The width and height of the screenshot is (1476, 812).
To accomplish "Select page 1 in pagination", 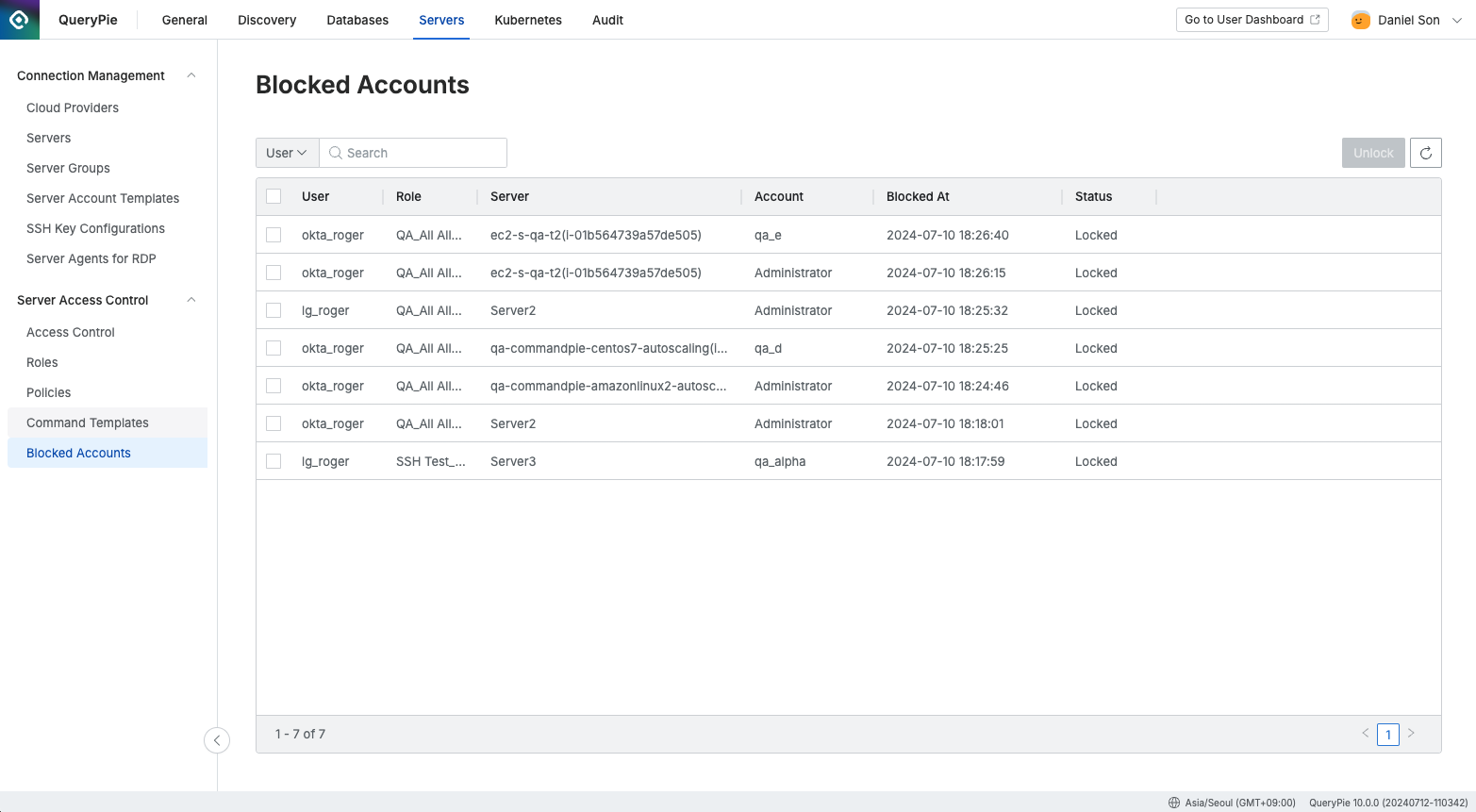I will 1388,735.
